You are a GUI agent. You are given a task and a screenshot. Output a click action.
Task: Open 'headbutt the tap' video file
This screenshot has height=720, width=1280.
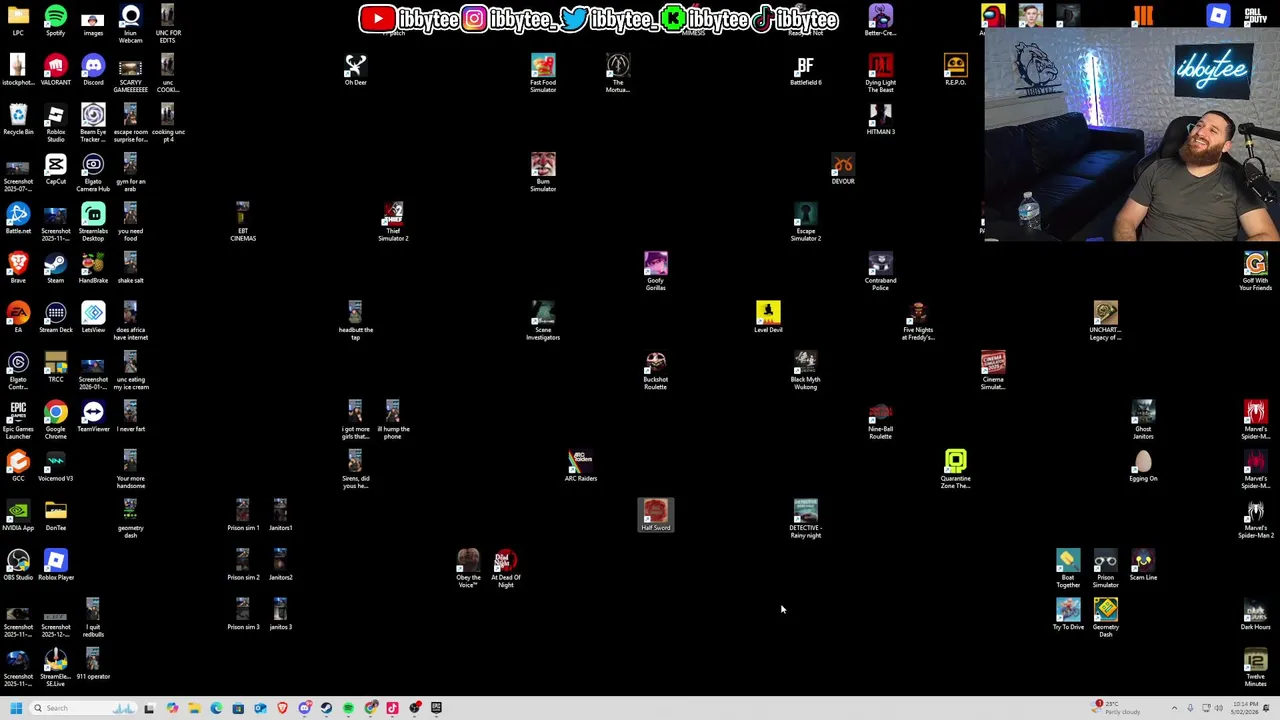(x=355, y=321)
